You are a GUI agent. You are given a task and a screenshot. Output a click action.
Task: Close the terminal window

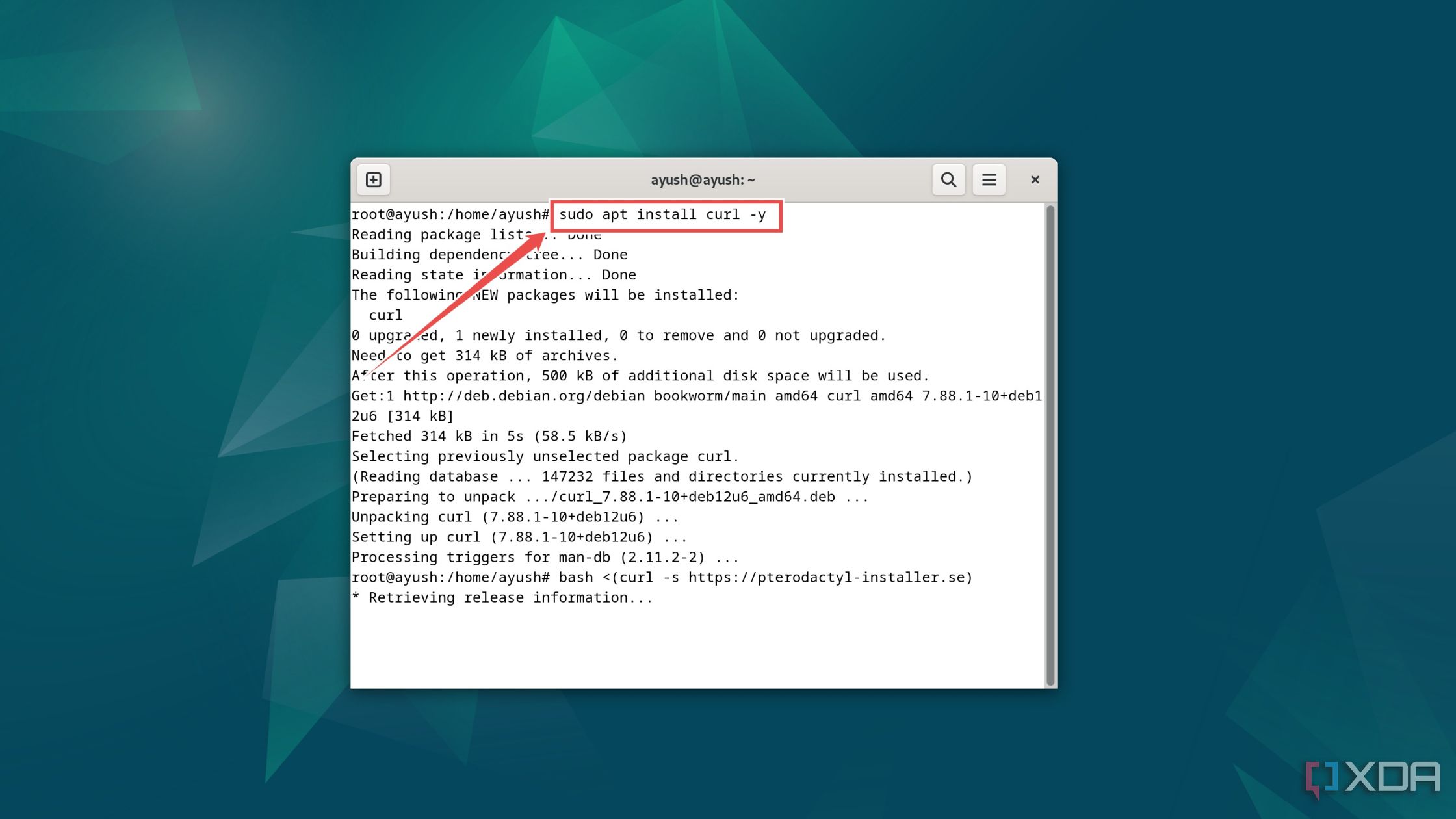click(x=1035, y=179)
